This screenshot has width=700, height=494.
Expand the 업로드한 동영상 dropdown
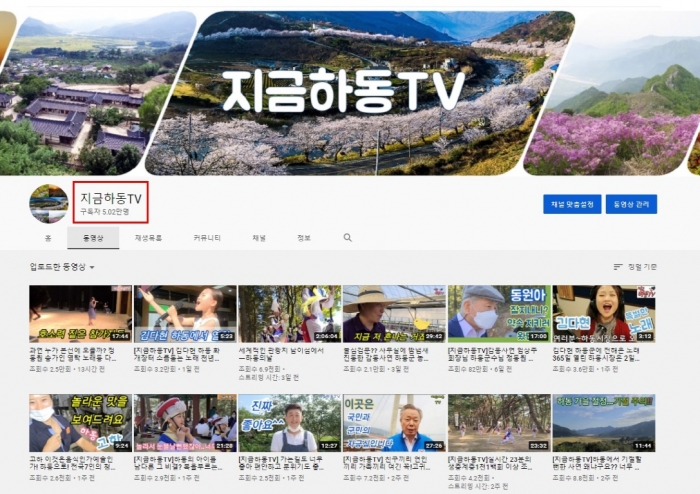tap(62, 267)
